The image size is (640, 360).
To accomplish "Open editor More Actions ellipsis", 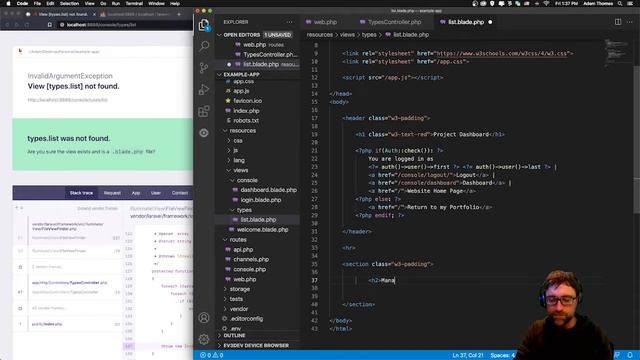I will [x=629, y=22].
